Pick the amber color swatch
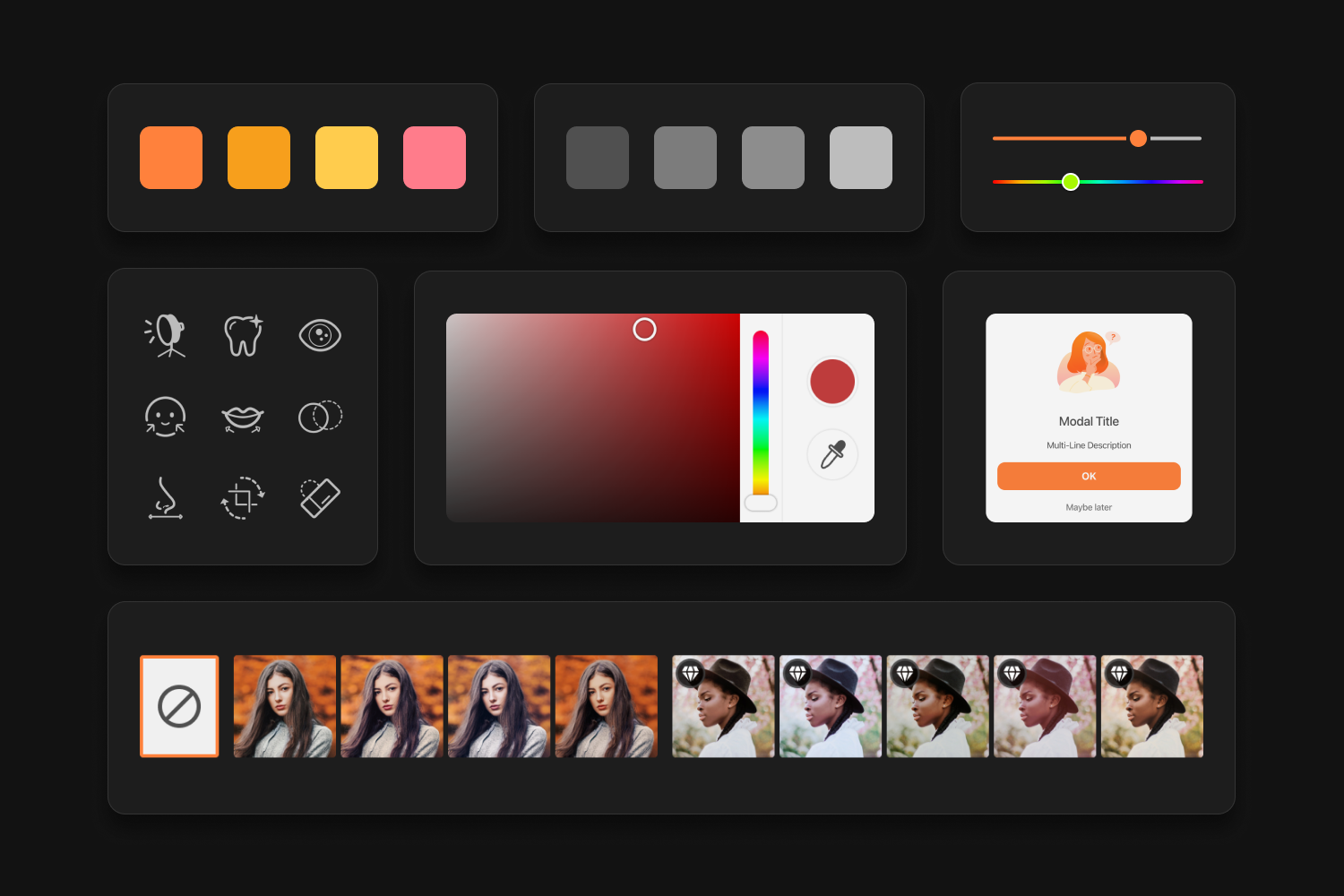 [x=259, y=158]
